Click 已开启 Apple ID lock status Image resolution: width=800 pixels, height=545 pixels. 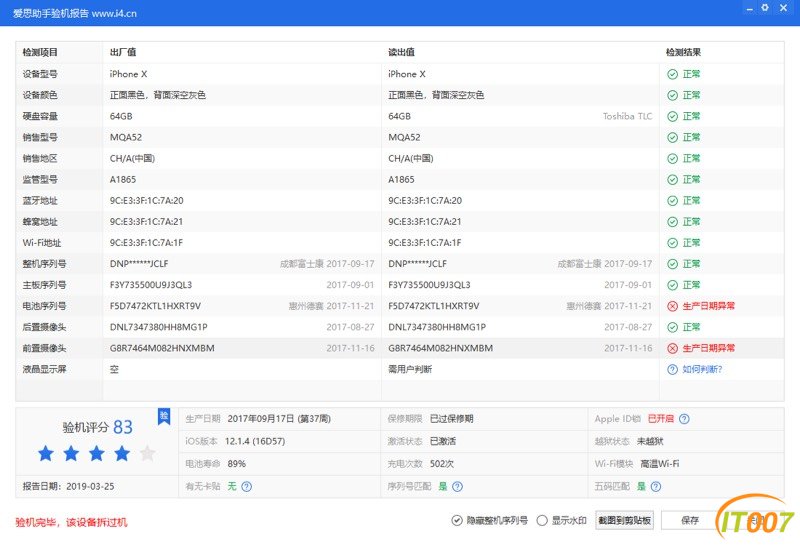(660, 419)
